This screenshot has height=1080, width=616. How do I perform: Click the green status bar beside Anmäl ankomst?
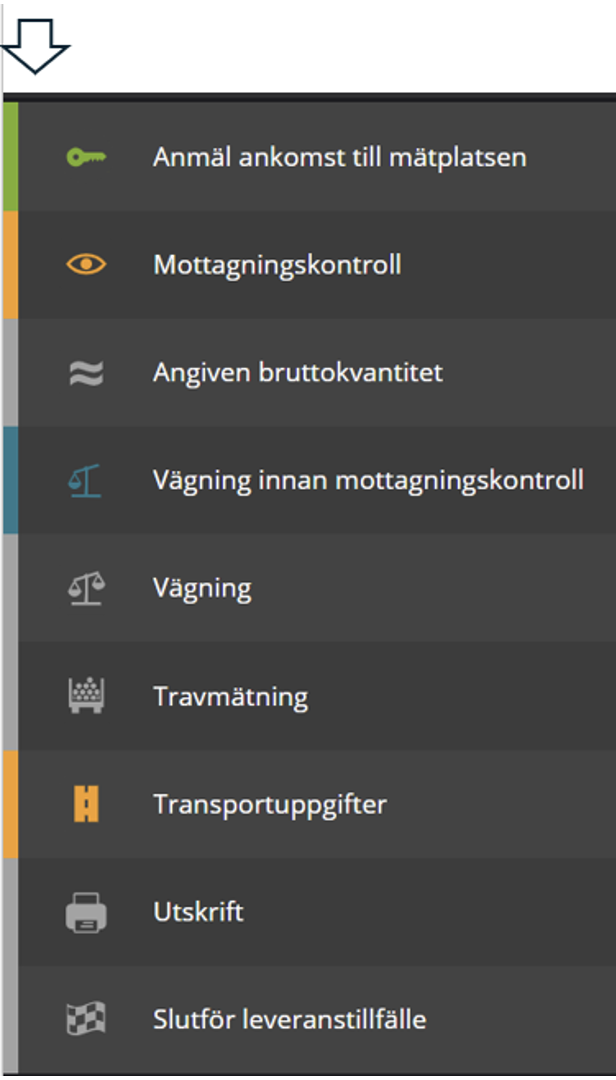10,157
